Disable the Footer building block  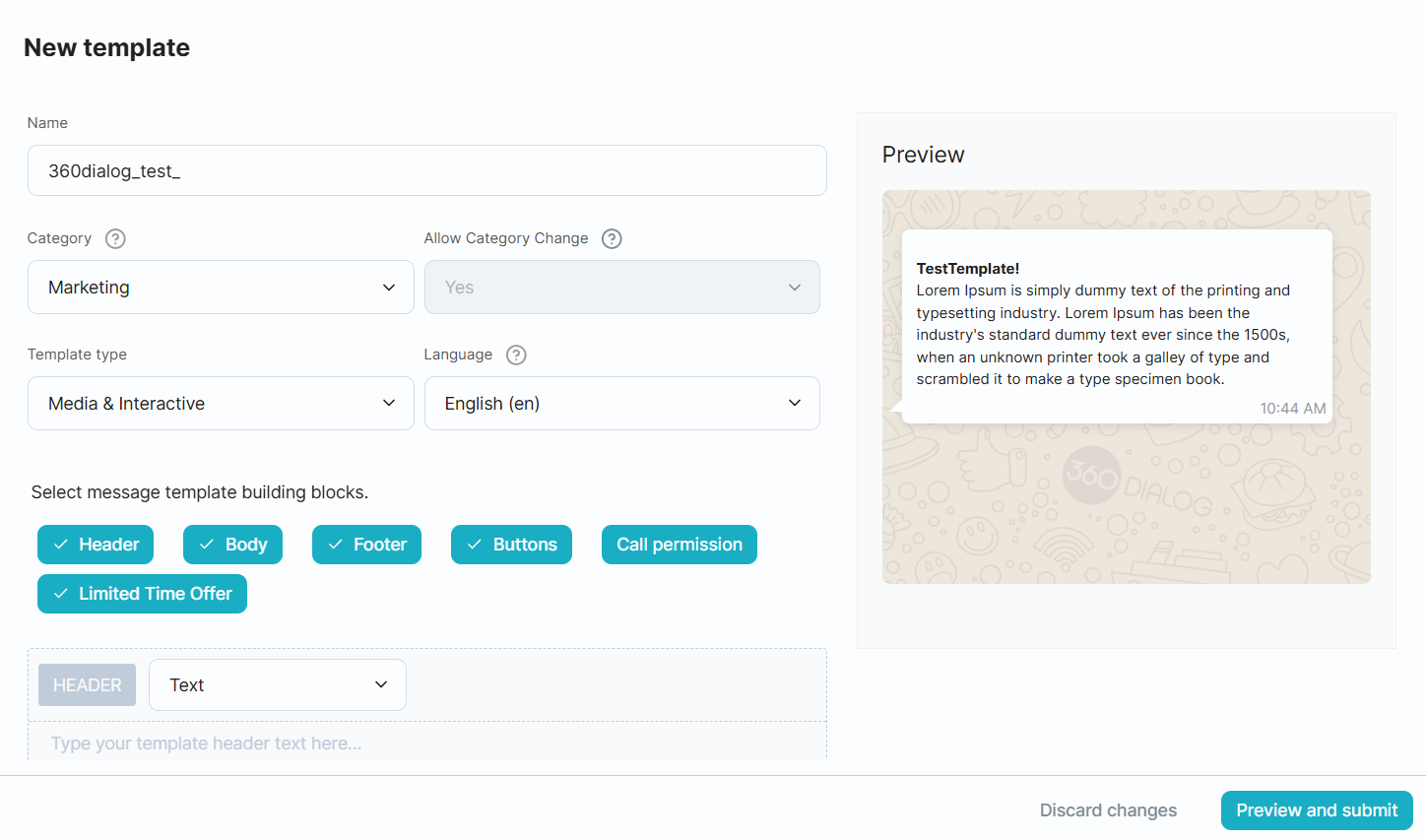366,545
